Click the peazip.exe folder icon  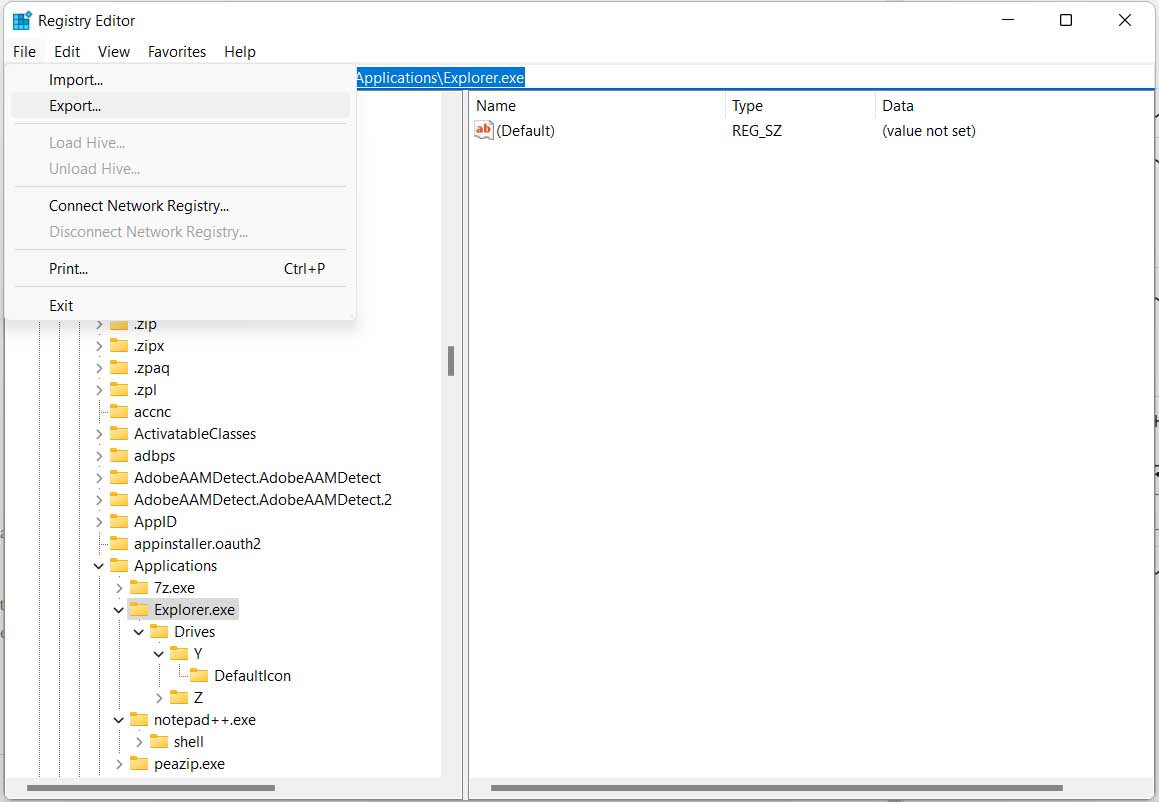(137, 763)
